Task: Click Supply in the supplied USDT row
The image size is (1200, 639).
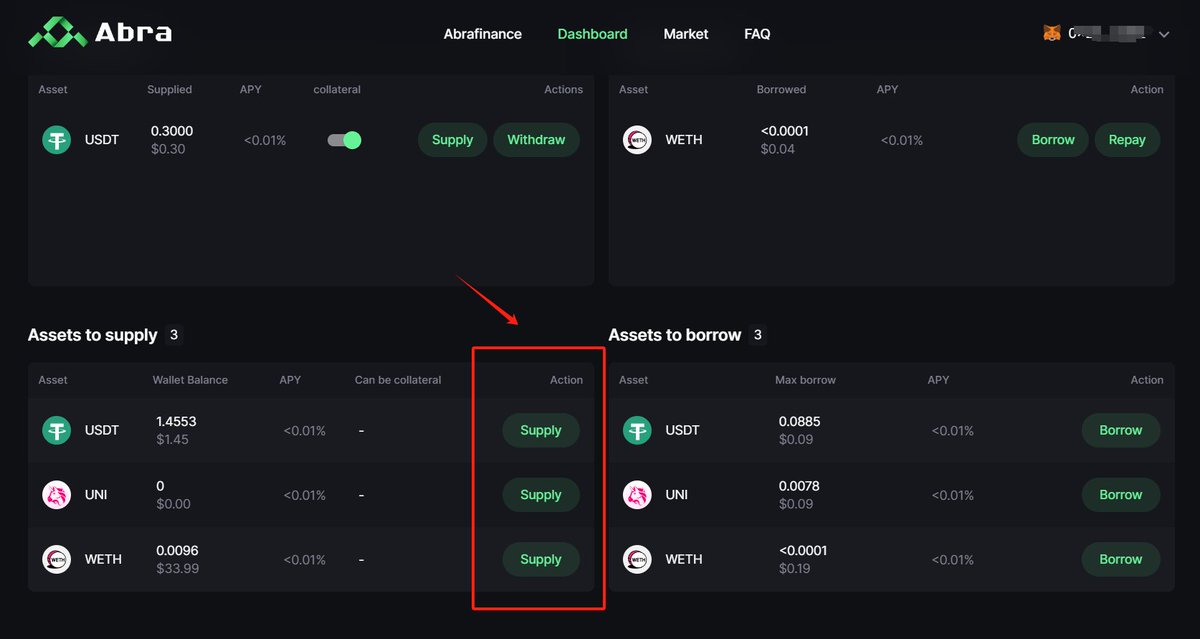Action: 452,140
